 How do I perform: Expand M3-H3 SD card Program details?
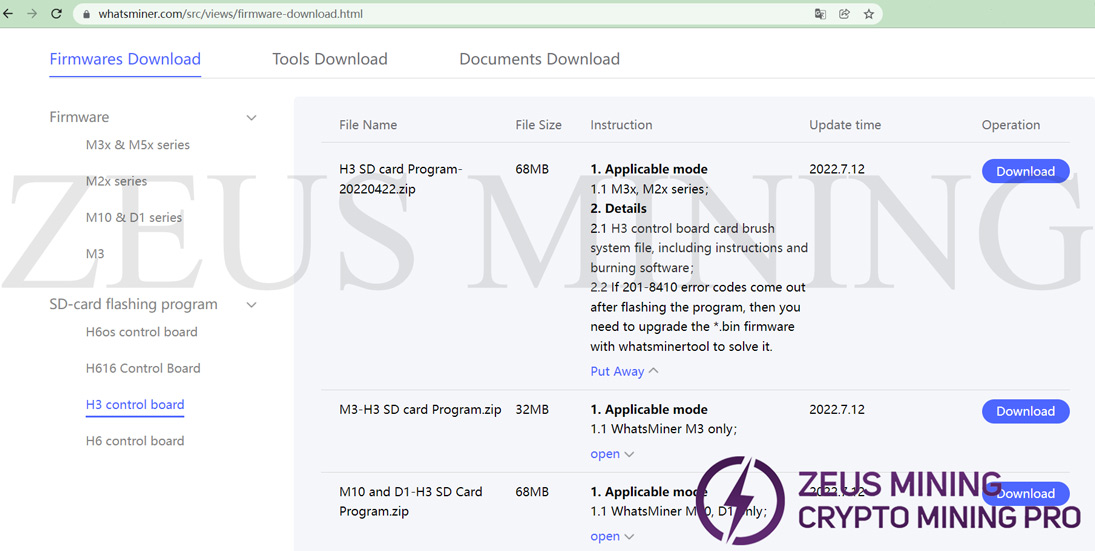tap(612, 454)
